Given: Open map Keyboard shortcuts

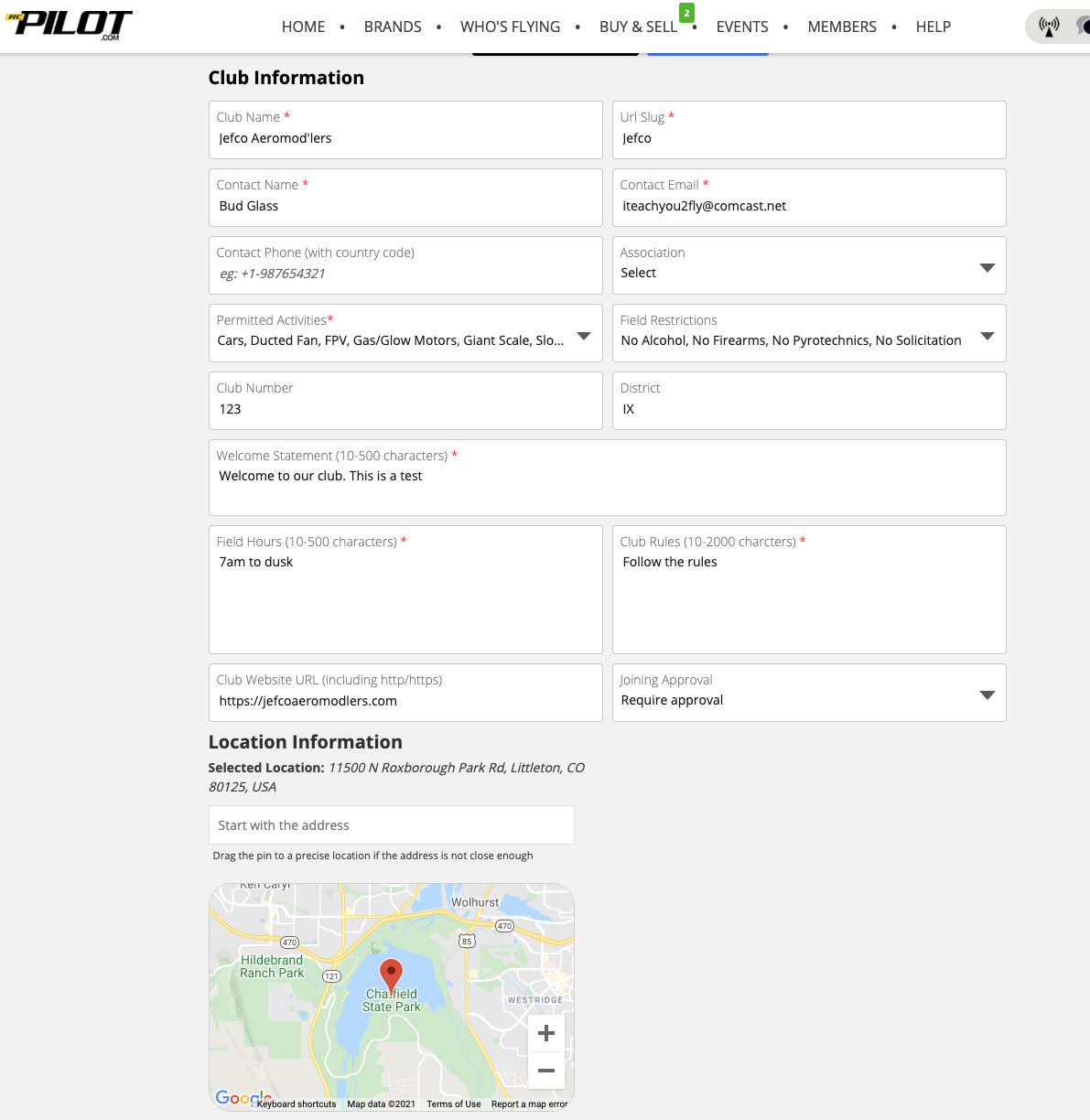Looking at the screenshot, I should click(x=297, y=1104).
